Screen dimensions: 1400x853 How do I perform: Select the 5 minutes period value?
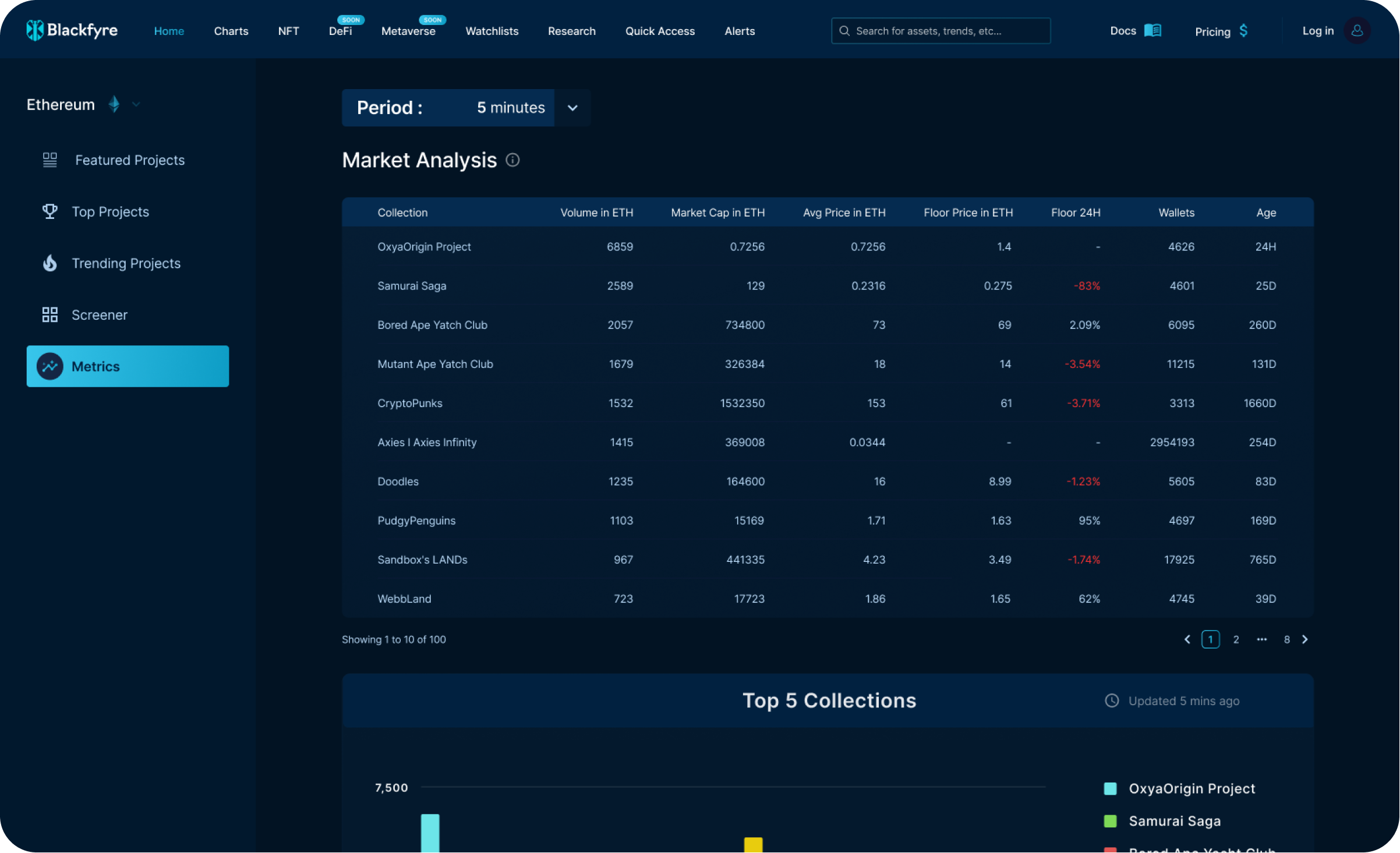pyautogui.click(x=511, y=108)
